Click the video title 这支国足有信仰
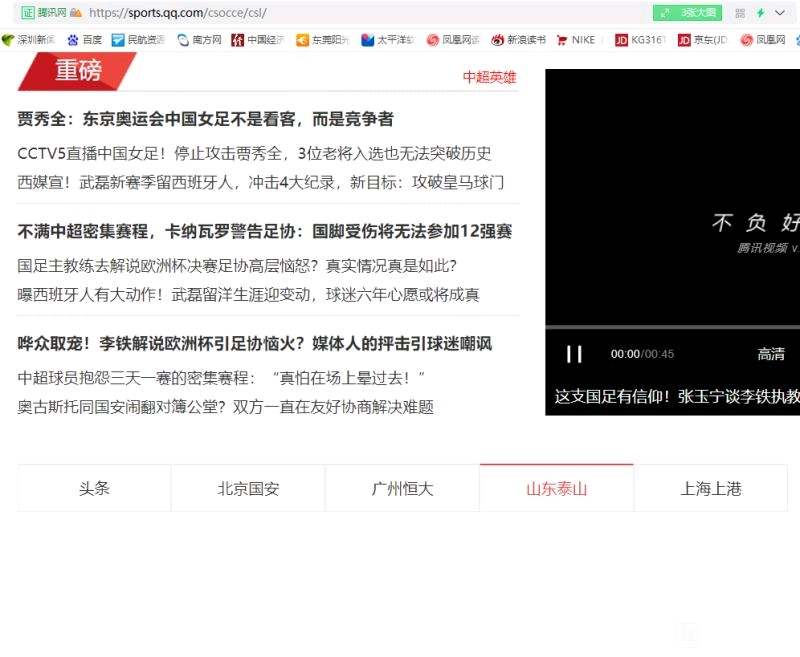The width and height of the screenshot is (800, 657). [x=677, y=396]
